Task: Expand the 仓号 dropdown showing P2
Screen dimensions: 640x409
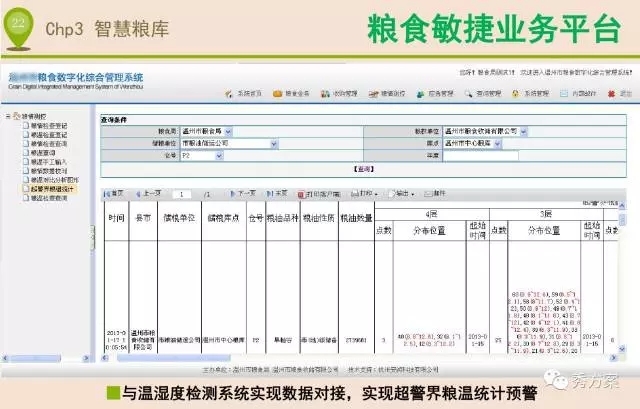Action: pyautogui.click(x=219, y=156)
